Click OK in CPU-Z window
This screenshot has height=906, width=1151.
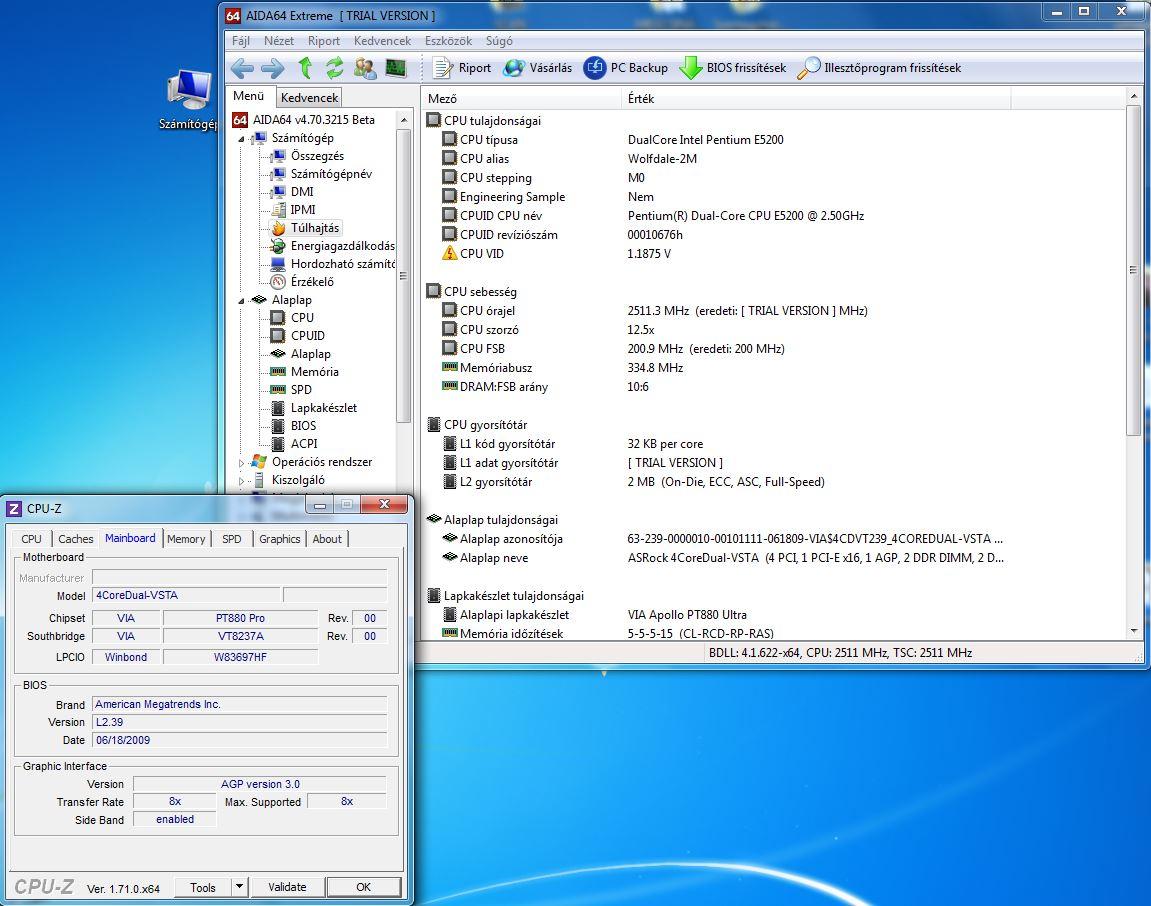[363, 887]
